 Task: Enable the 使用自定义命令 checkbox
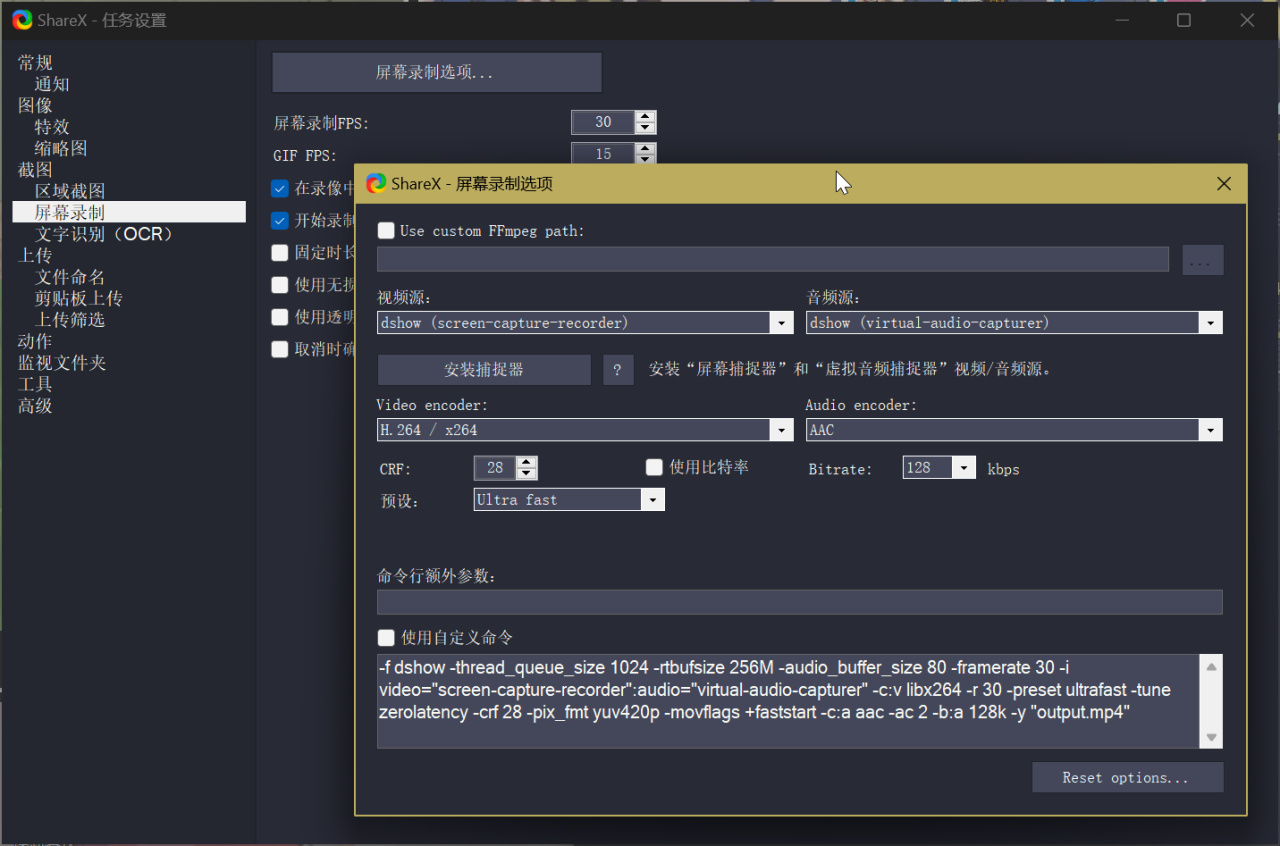tap(386, 638)
